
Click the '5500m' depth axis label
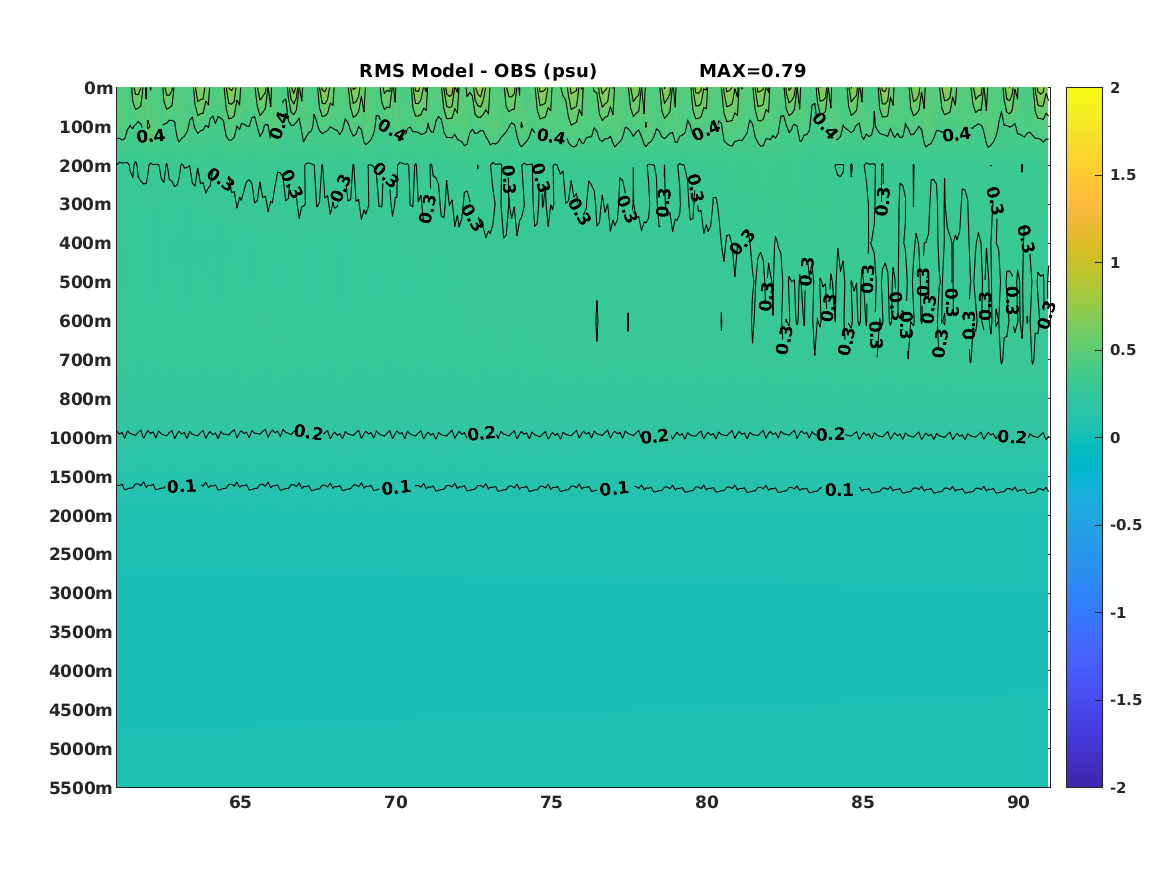[81, 787]
